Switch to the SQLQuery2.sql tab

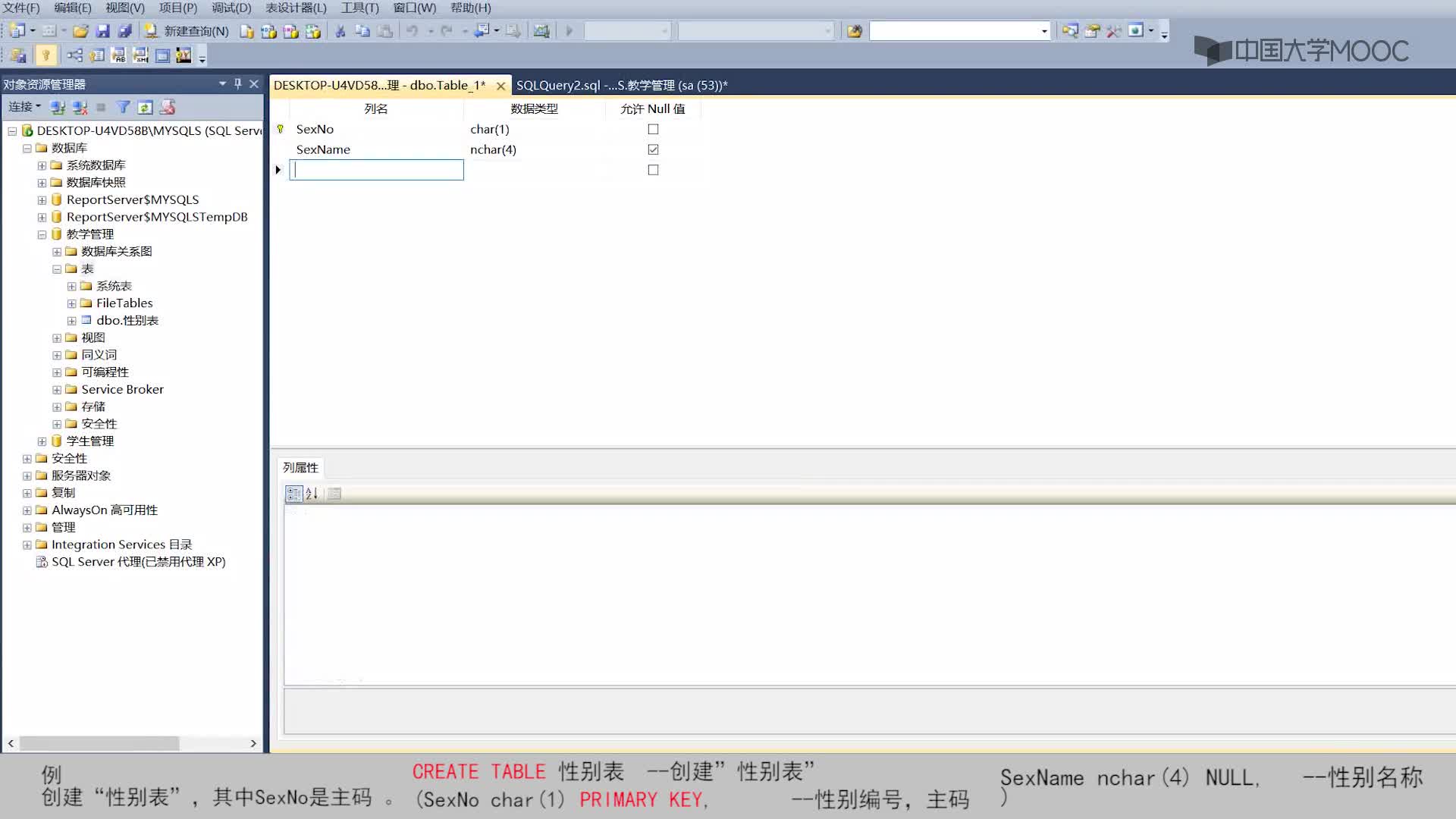point(622,85)
